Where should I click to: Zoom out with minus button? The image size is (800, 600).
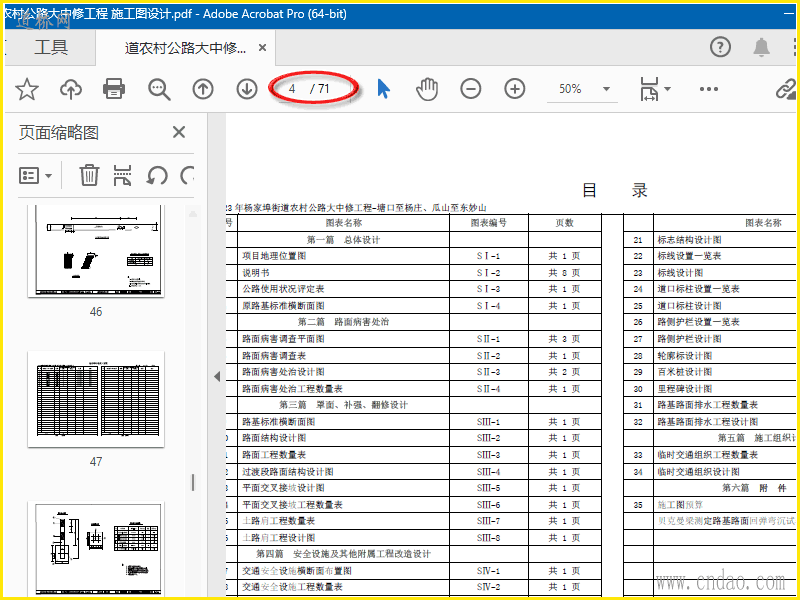click(x=471, y=89)
